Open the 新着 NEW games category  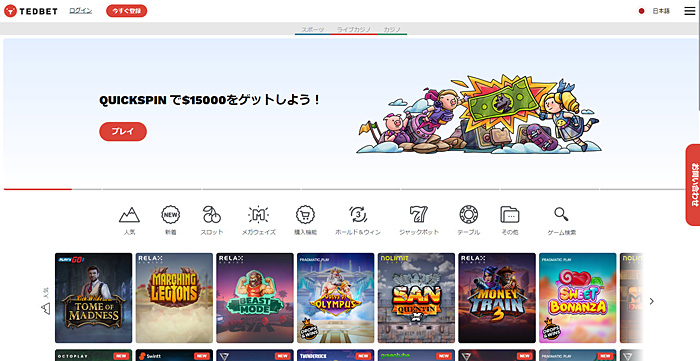click(x=171, y=220)
